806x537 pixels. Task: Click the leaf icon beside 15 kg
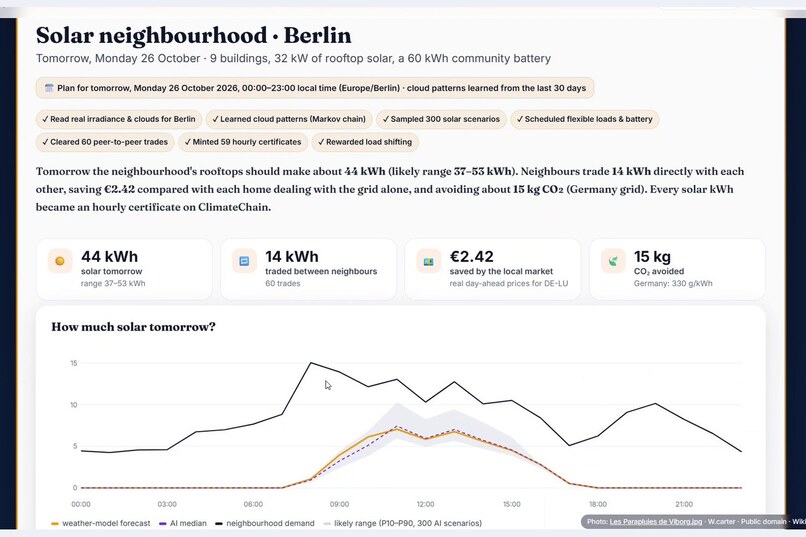tap(613, 261)
